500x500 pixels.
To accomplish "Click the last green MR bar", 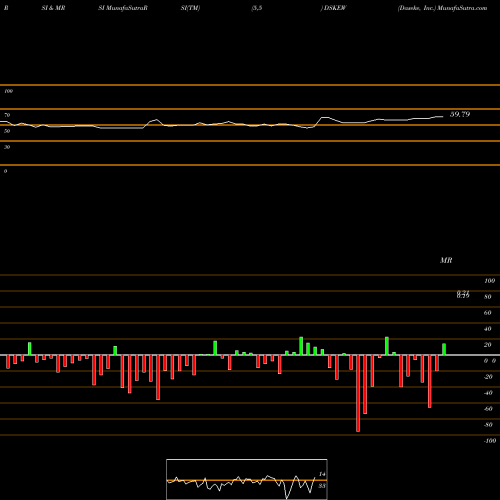I will tap(444, 349).
